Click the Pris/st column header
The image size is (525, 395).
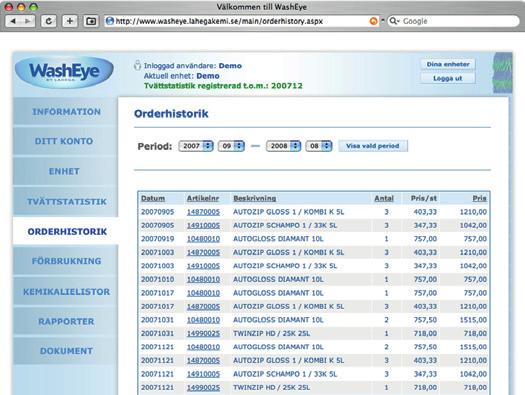pyautogui.click(x=424, y=198)
